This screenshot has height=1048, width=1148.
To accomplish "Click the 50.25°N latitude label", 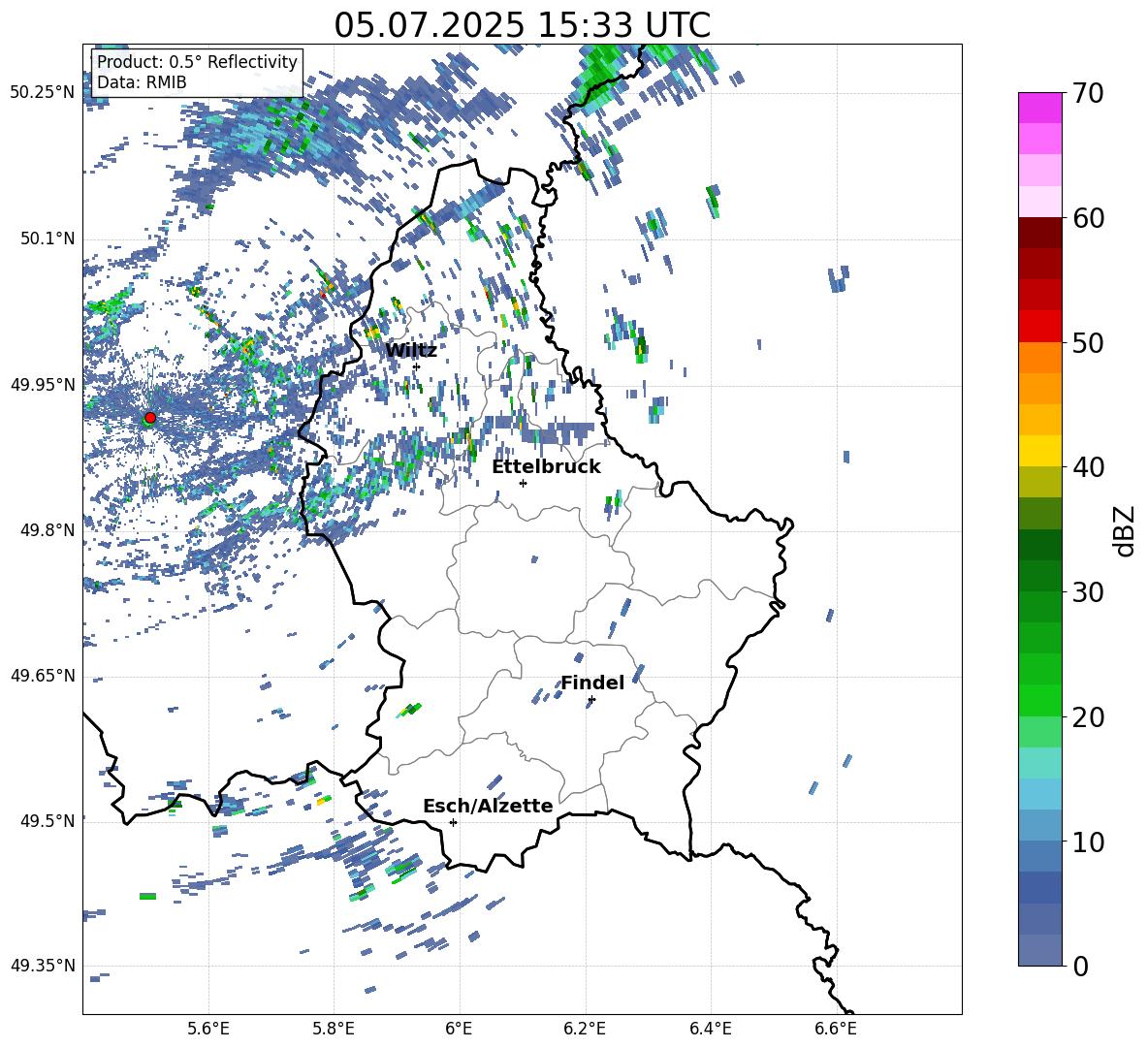I will point(43,92).
